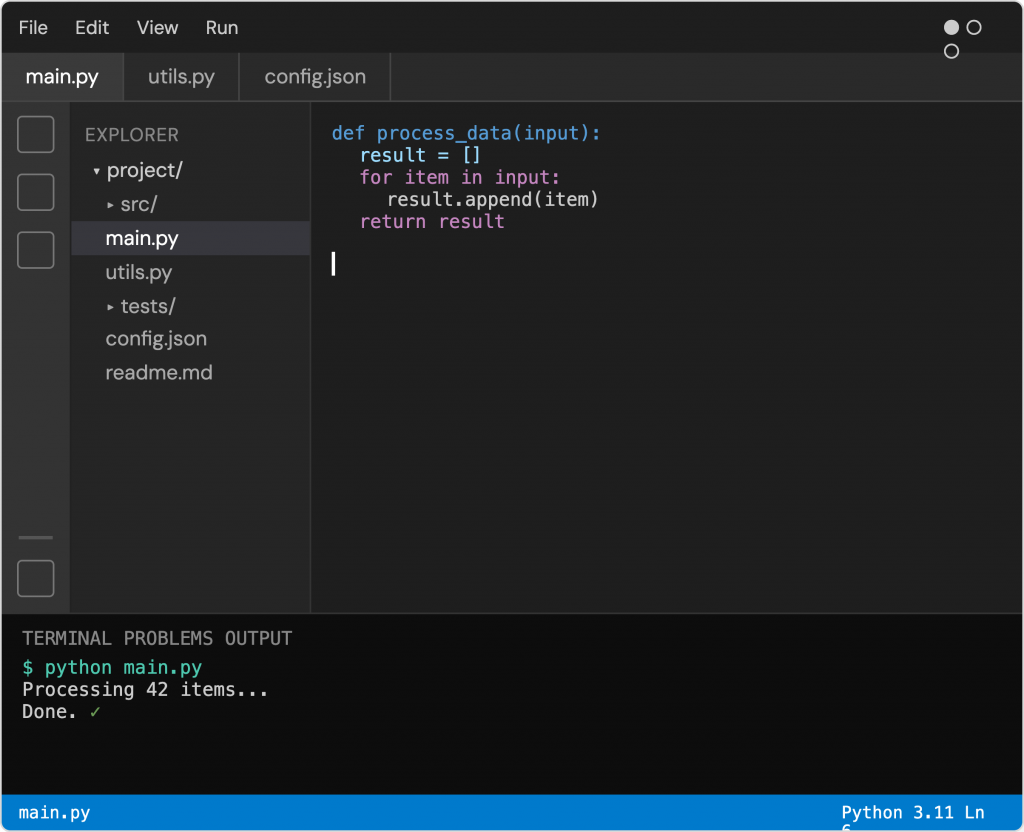The width and height of the screenshot is (1024, 832).
Task: Click the 'def process_data(input):' code line
Action: point(466,133)
